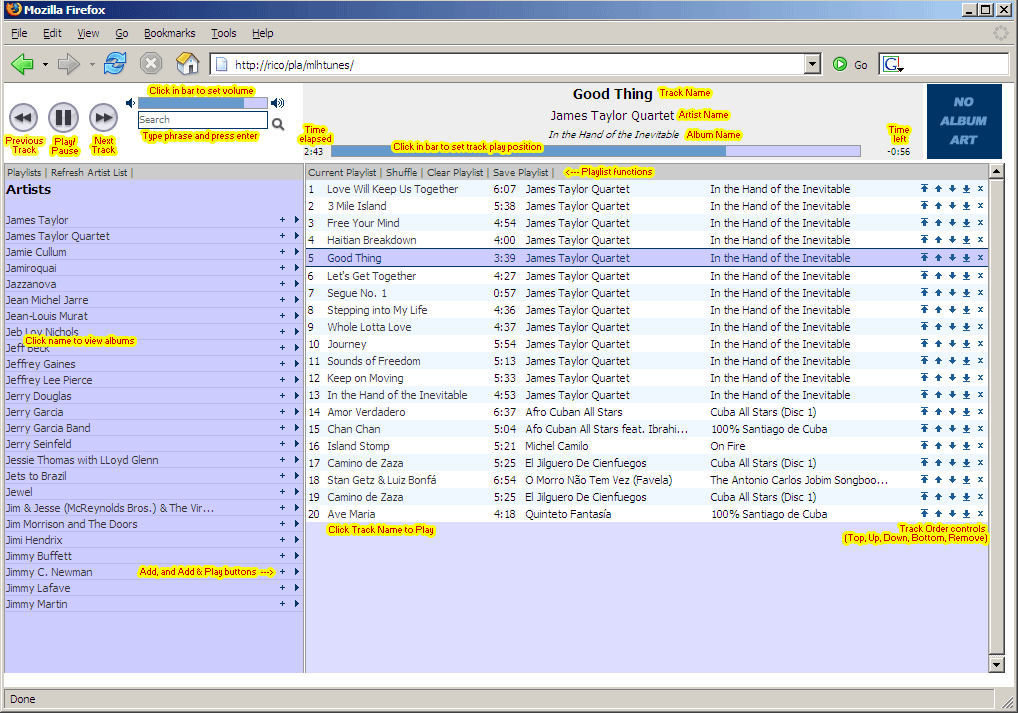Remove 'Keep on Moving' from the playlist

[x=980, y=377]
